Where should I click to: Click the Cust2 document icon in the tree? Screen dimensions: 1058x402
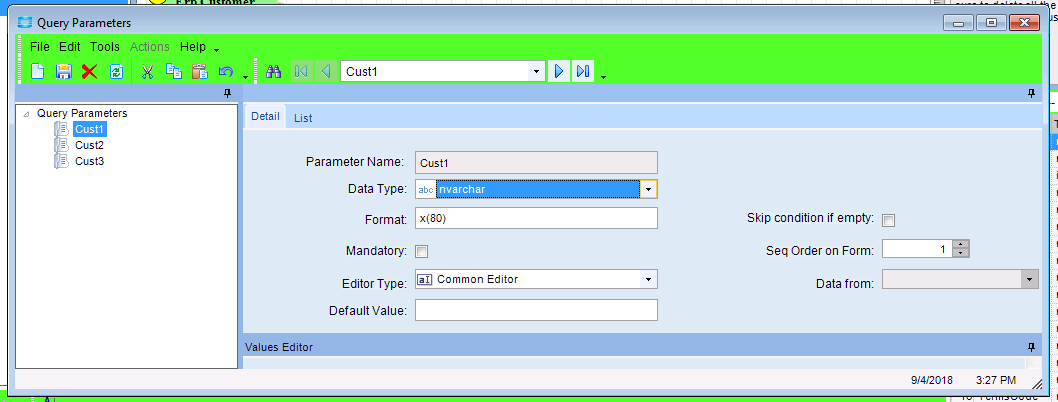coord(61,144)
